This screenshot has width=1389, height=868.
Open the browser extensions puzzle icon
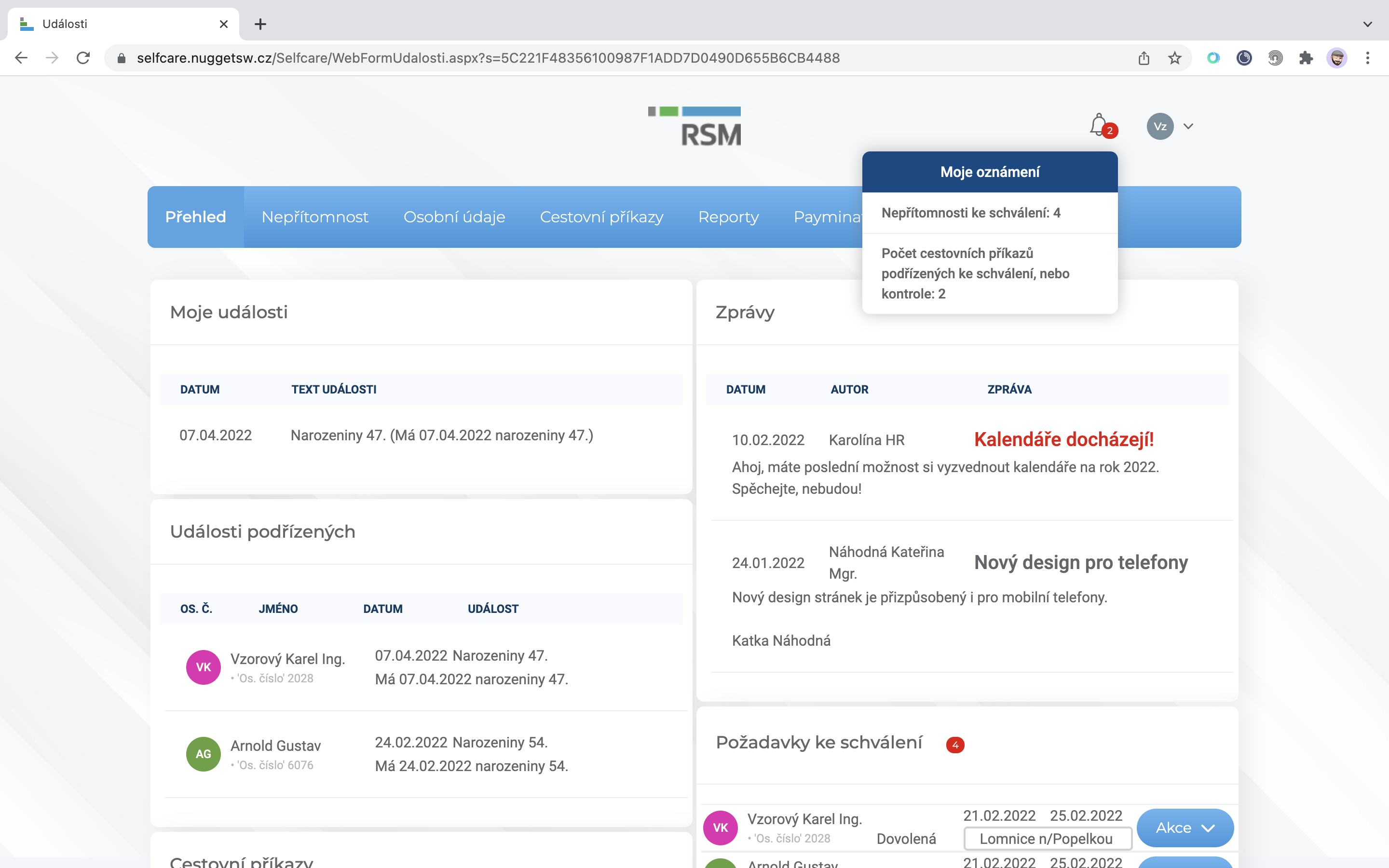tap(1306, 58)
